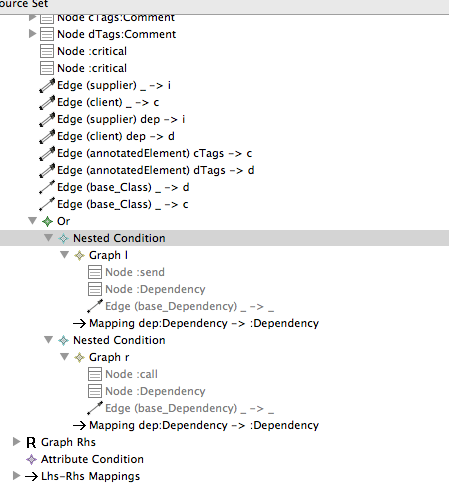Collapse the Graph r node

click(x=64, y=357)
